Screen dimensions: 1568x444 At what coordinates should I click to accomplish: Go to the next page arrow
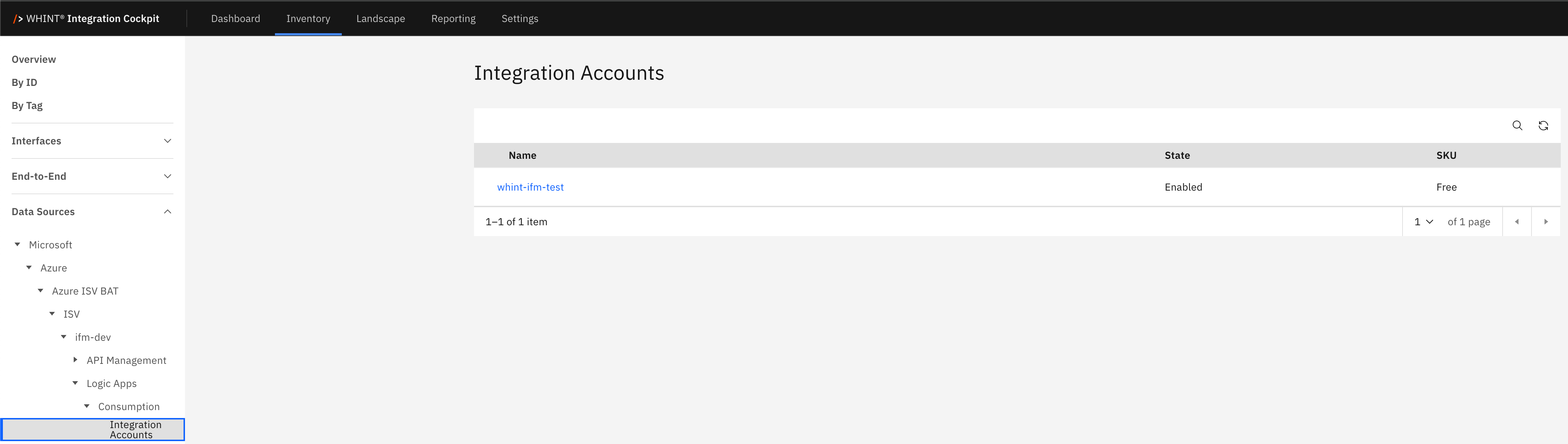(x=1546, y=222)
